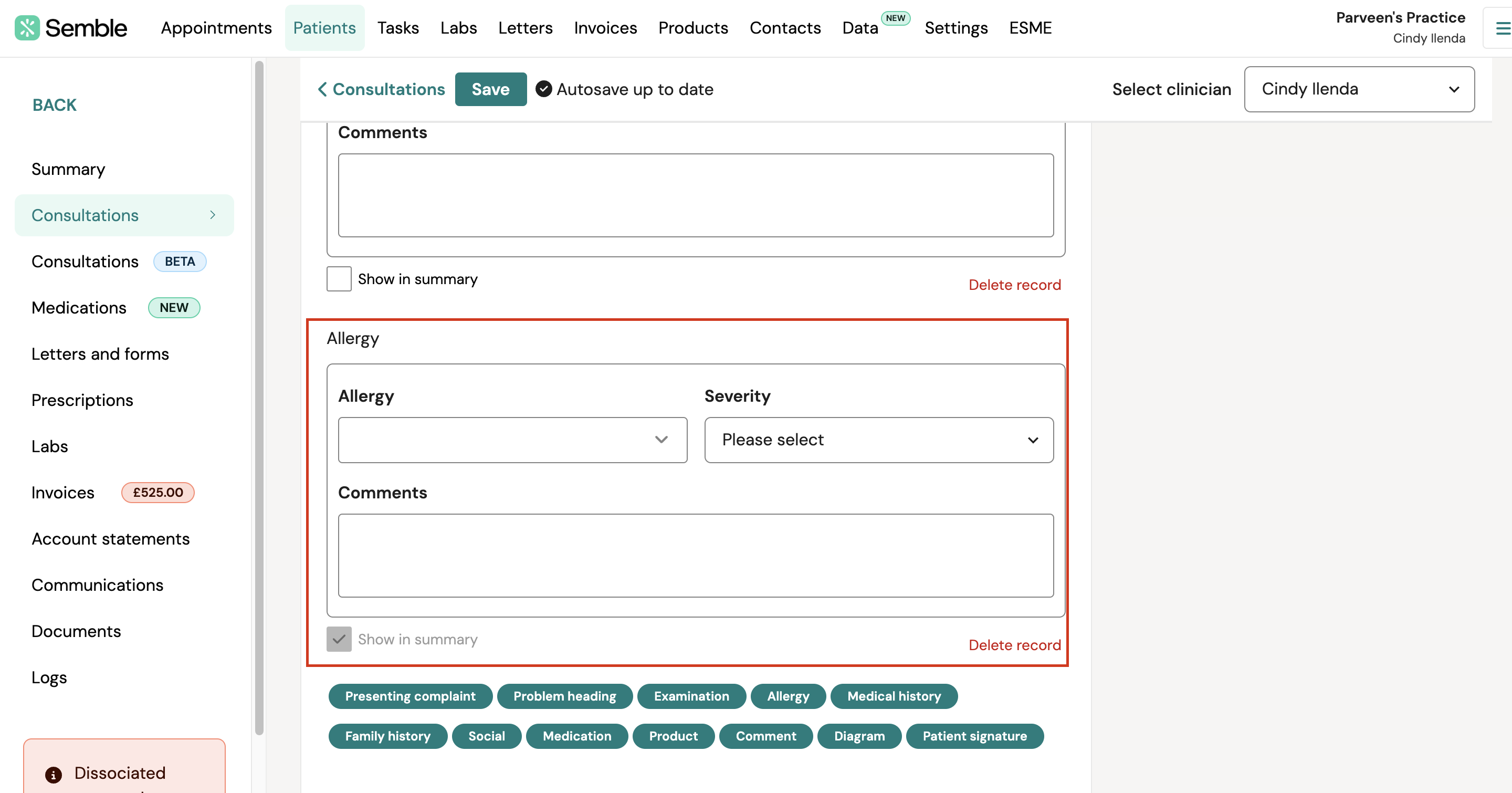Open ESME in top navigation

(x=1030, y=28)
